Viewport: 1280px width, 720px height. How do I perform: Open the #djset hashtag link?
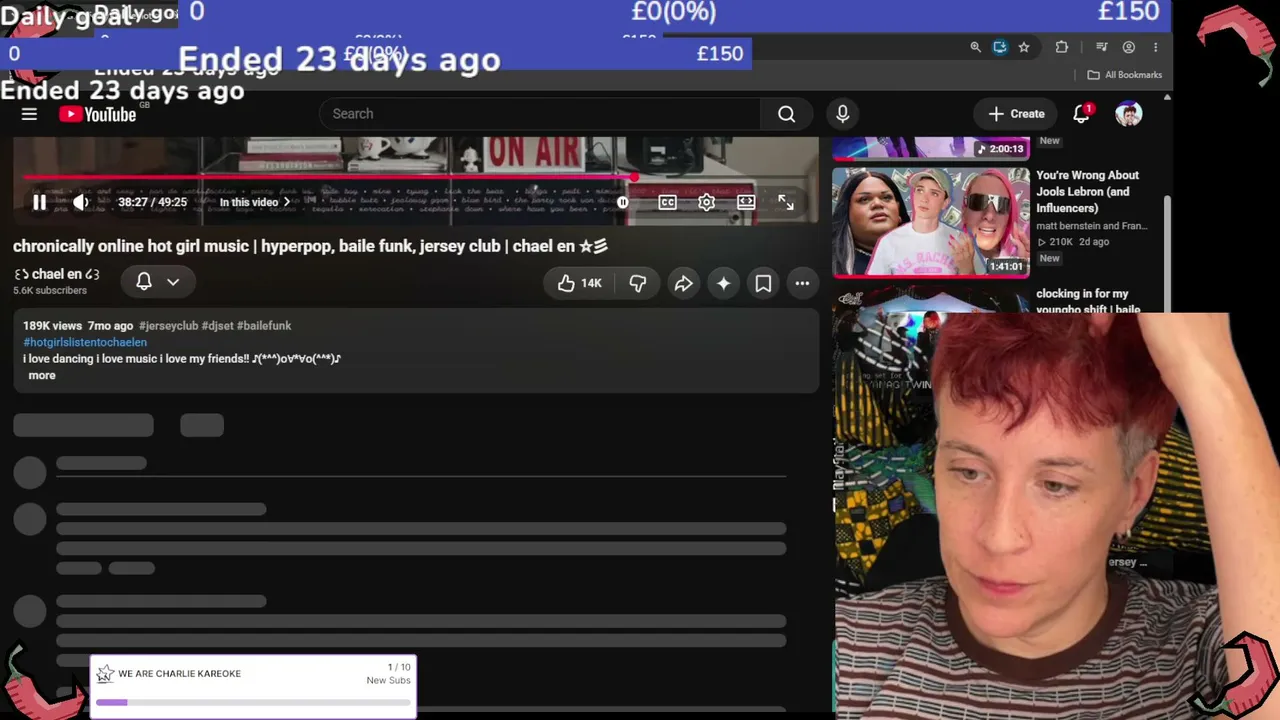click(217, 326)
